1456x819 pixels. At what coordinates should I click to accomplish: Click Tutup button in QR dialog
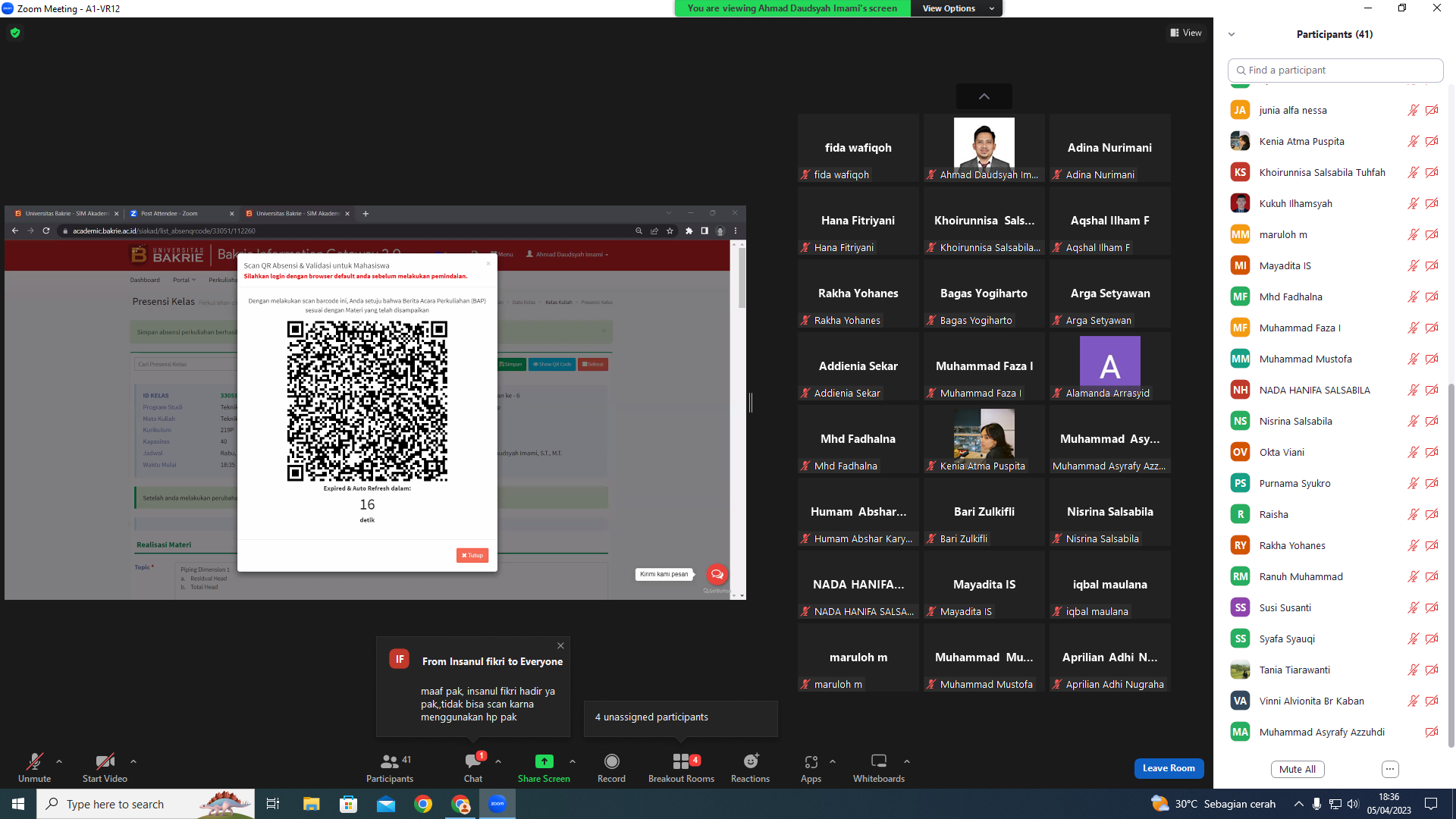point(472,555)
